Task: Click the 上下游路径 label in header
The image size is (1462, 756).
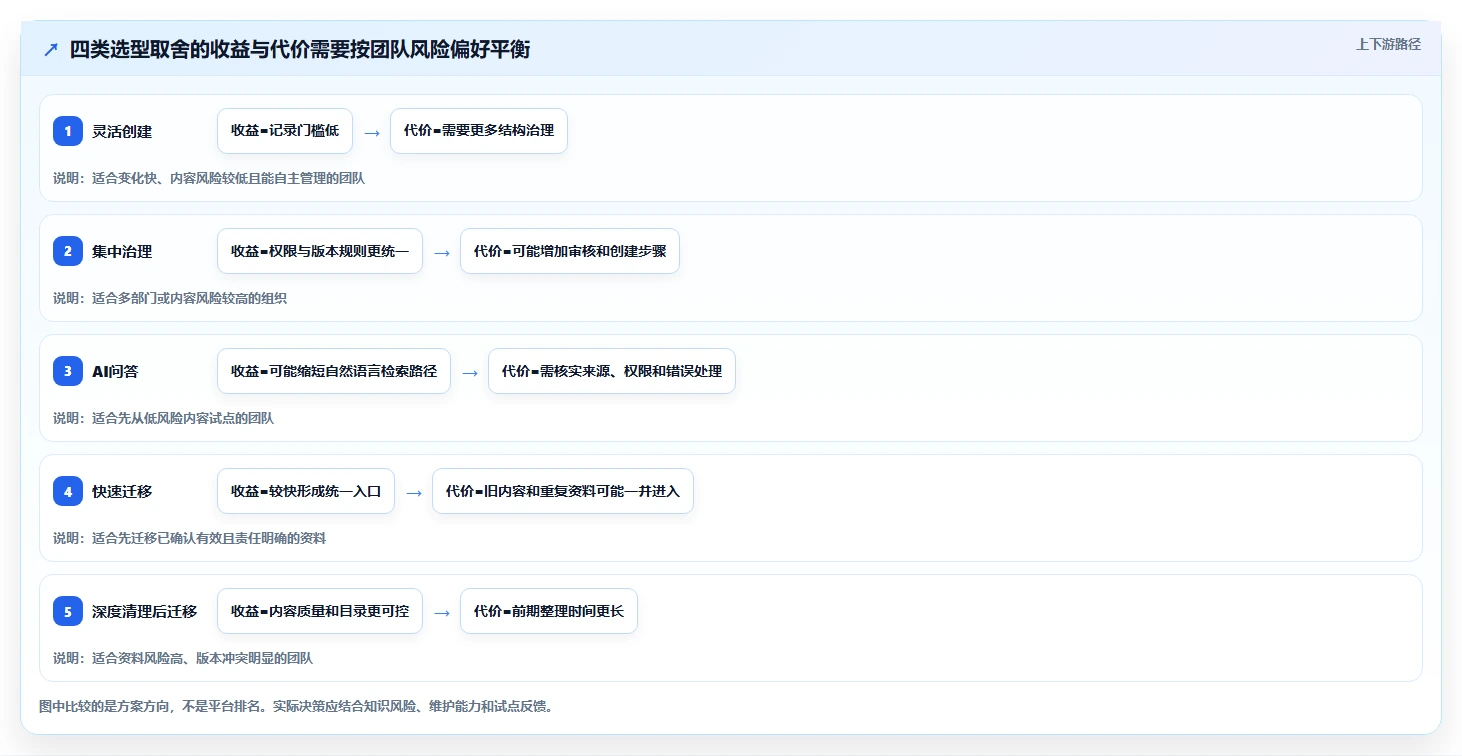Action: pyautogui.click(x=1388, y=44)
